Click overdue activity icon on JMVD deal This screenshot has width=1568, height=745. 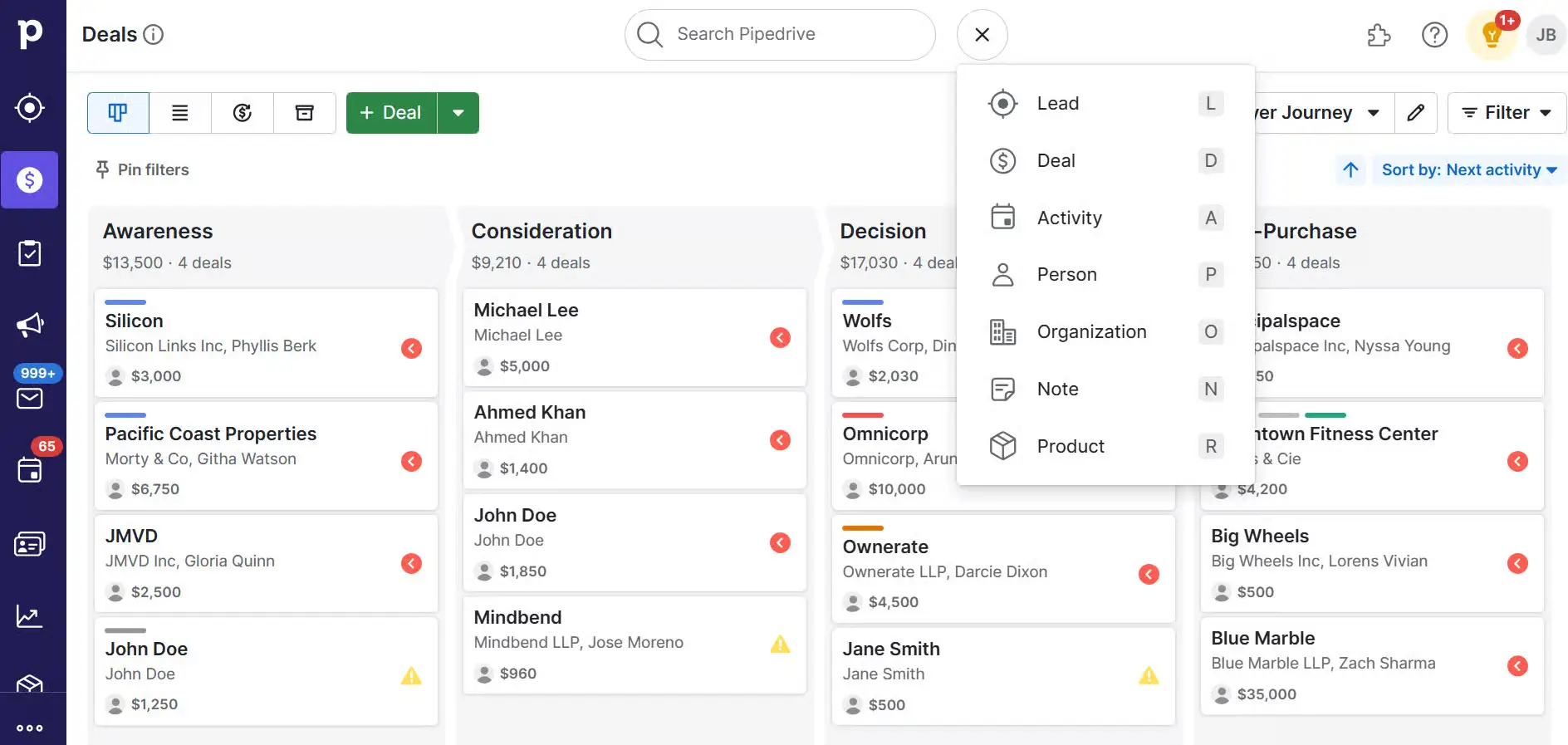pyautogui.click(x=411, y=563)
